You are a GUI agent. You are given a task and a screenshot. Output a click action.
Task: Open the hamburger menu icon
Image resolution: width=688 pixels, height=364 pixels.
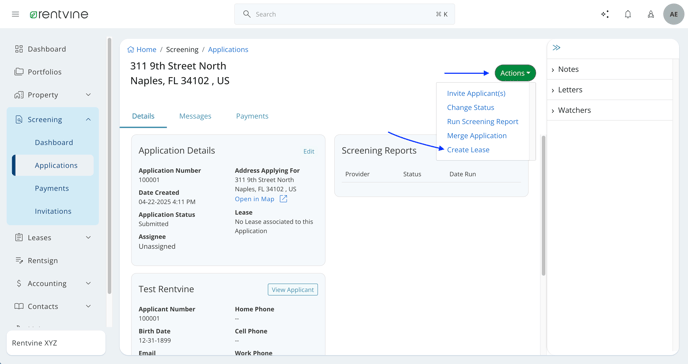point(15,14)
